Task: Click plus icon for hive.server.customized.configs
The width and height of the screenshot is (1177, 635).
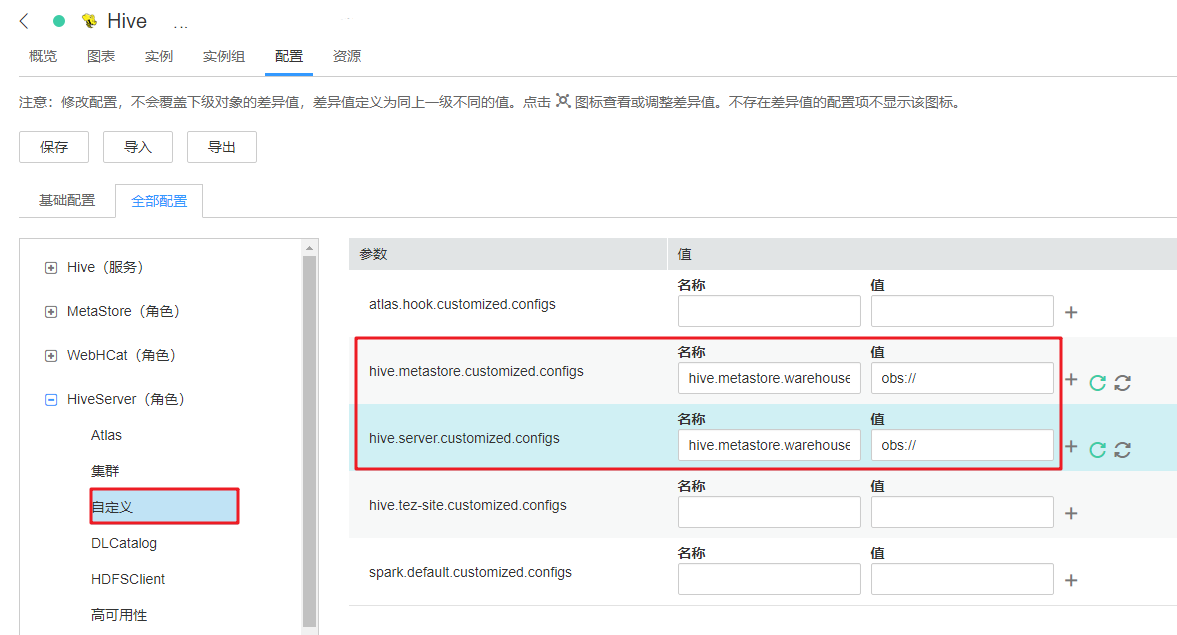Action: [x=1071, y=447]
